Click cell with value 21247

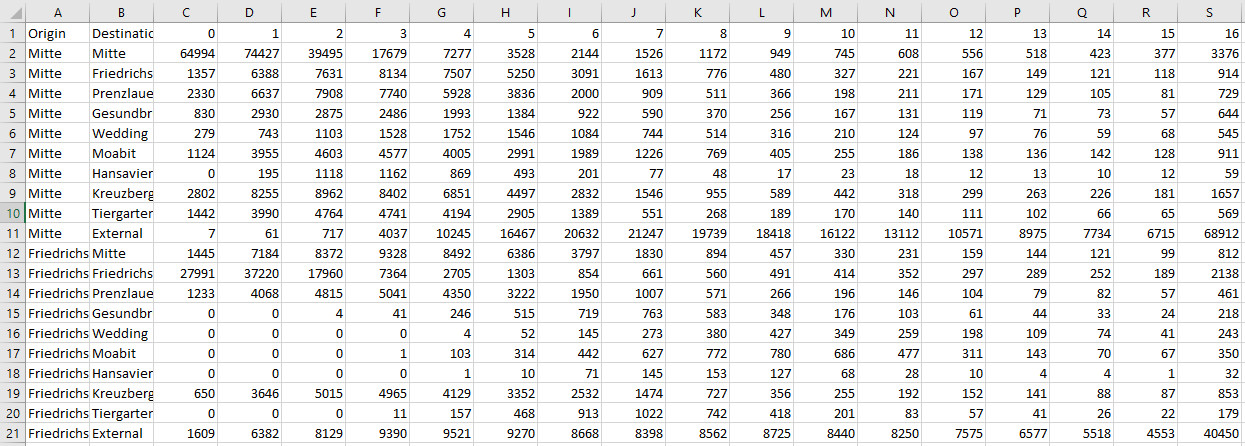tap(633, 233)
